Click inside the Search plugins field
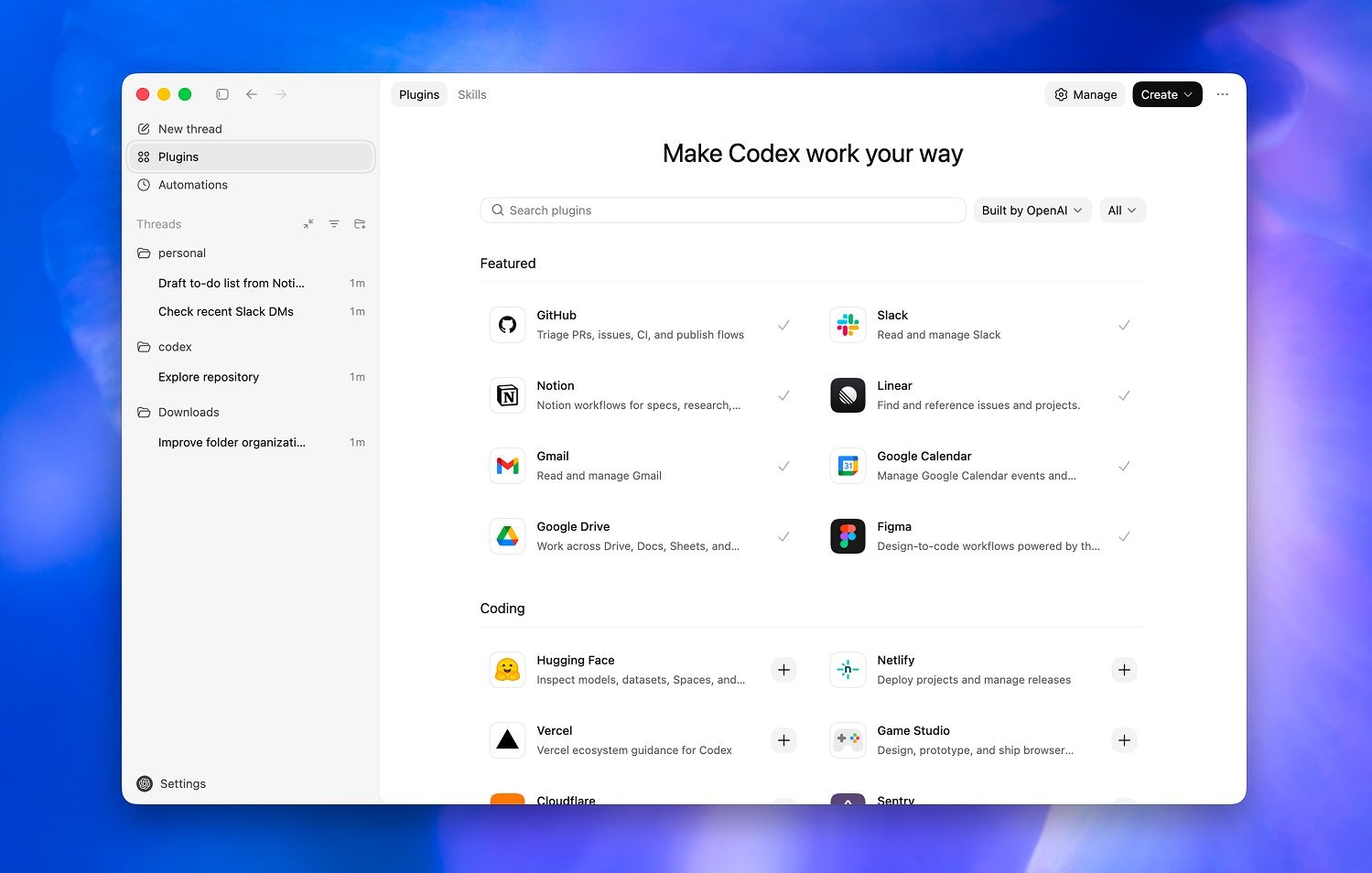This screenshot has height=873, width=1372. tap(722, 210)
